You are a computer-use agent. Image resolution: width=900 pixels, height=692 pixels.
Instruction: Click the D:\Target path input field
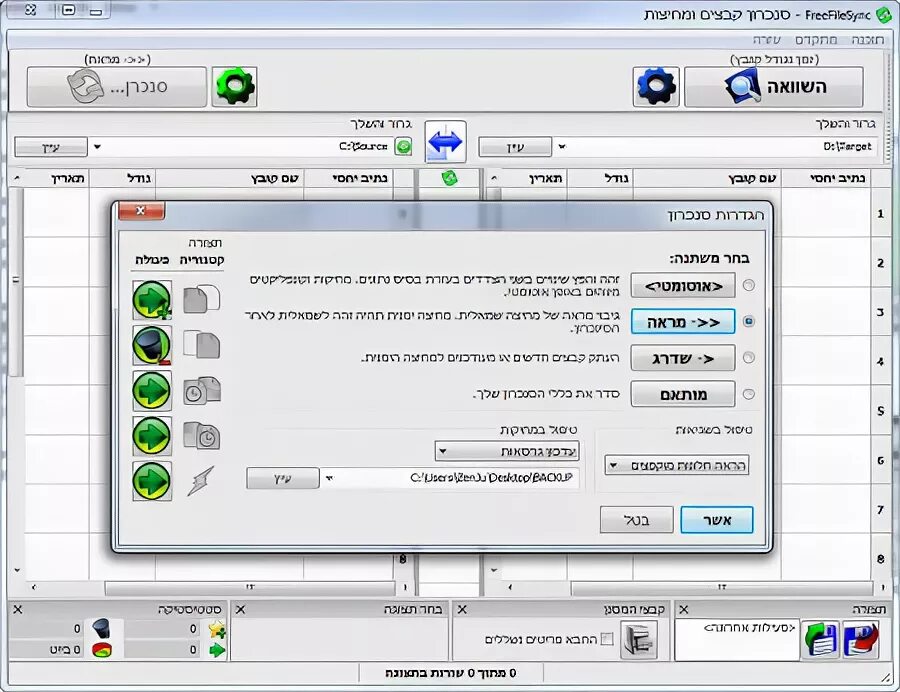723,147
